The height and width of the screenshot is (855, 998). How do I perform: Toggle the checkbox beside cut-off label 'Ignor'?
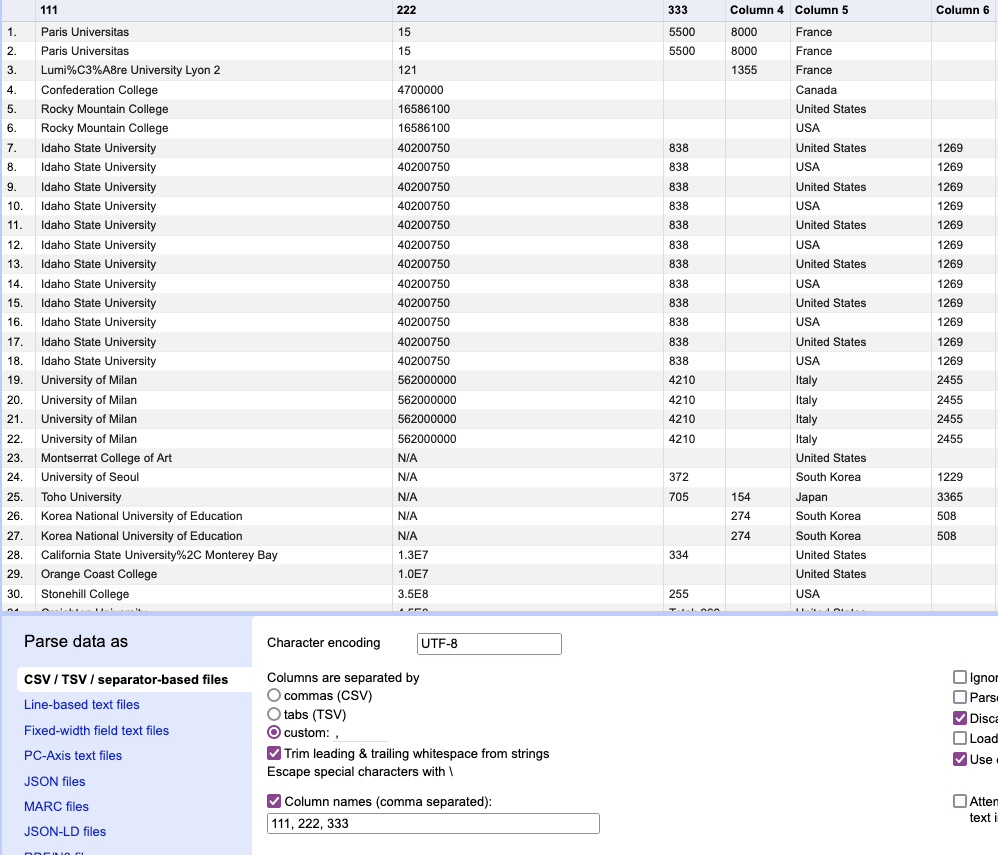(960, 677)
